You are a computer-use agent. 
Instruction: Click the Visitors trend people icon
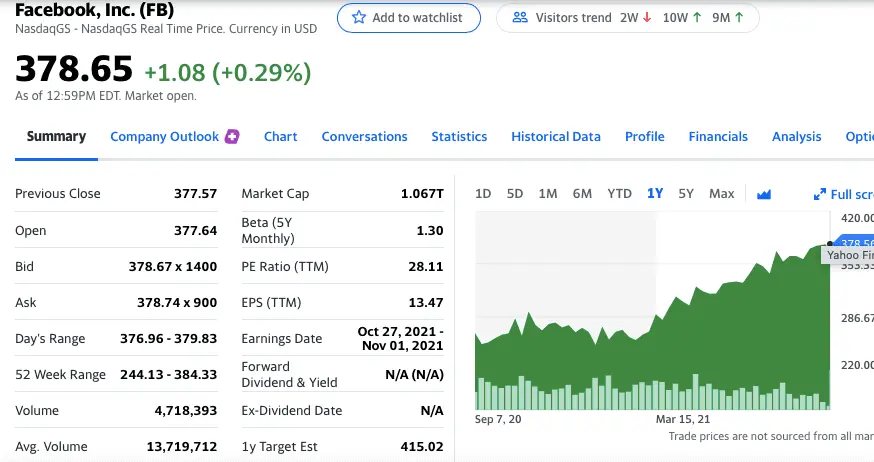pyautogui.click(x=519, y=18)
